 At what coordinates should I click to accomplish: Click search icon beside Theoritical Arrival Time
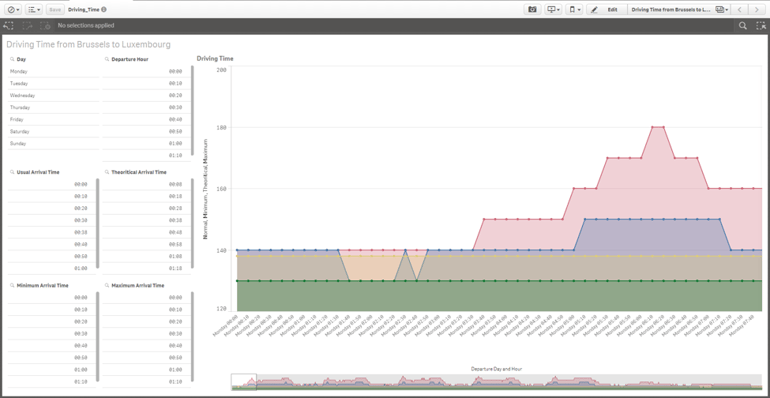coord(107,172)
